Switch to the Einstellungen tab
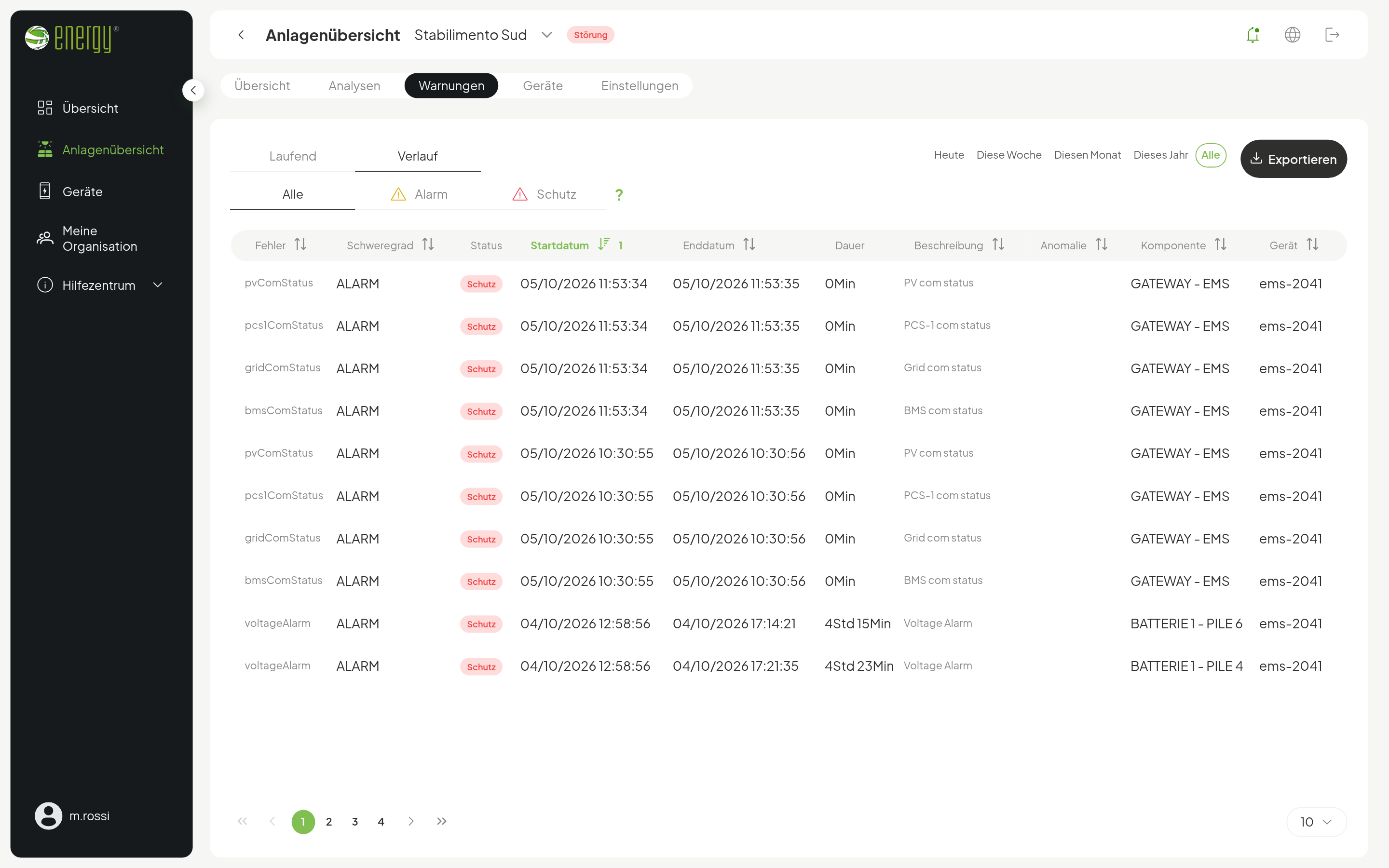This screenshot has width=1389, height=868. [x=640, y=85]
